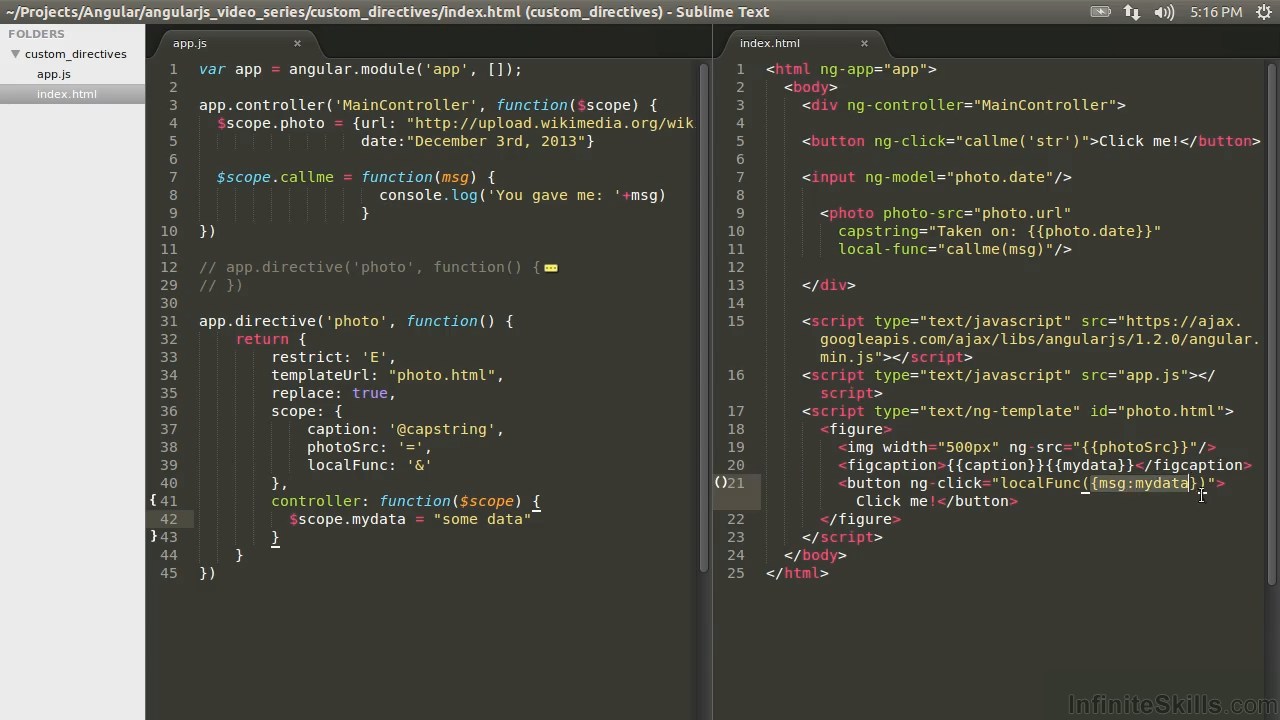Screen dimensions: 1280x720
Task: Click the left pane vertical scrollbar
Action: [x=703, y=318]
